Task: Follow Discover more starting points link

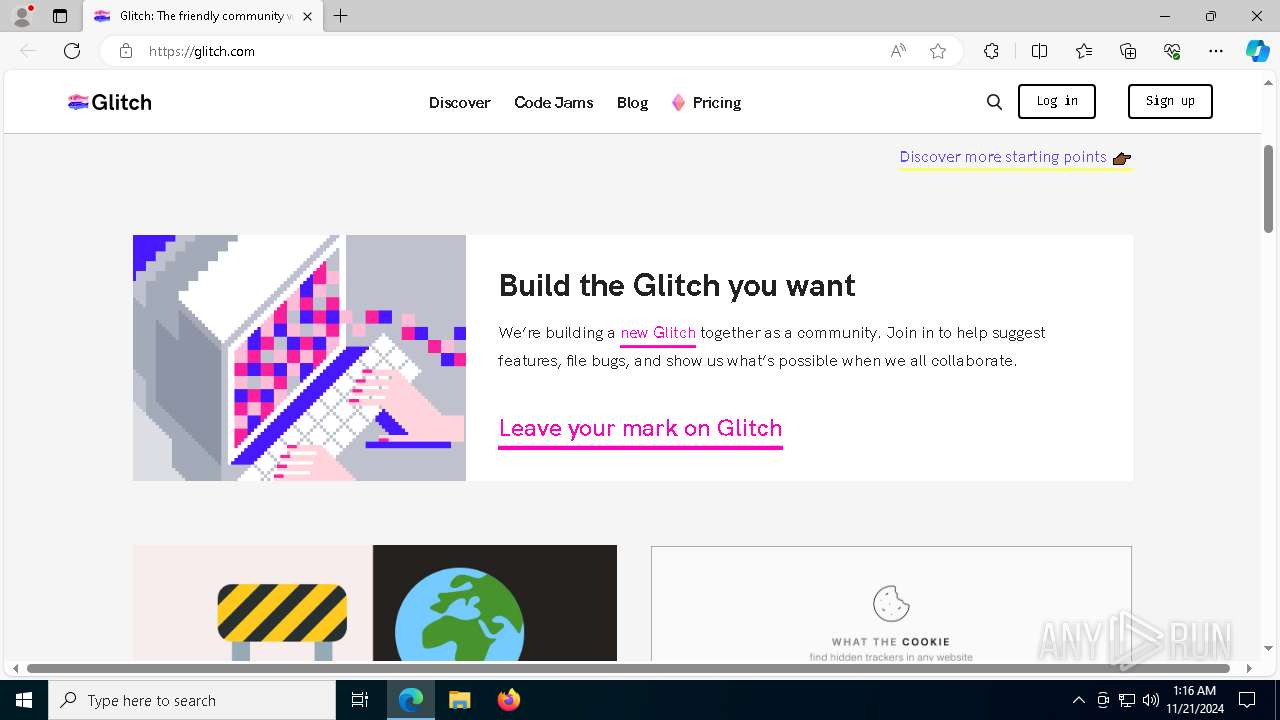Action: click(x=1015, y=157)
